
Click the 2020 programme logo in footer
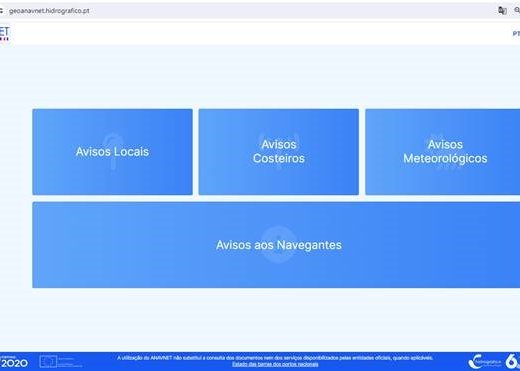(14, 362)
